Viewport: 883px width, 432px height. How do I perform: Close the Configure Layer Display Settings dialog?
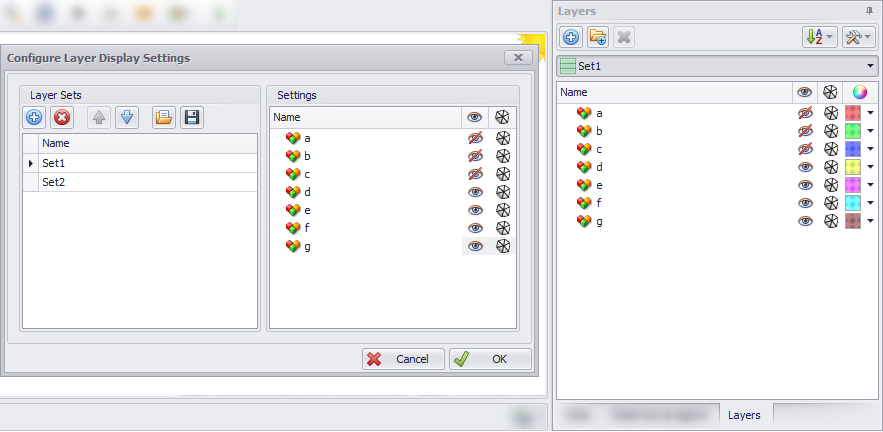click(x=518, y=57)
